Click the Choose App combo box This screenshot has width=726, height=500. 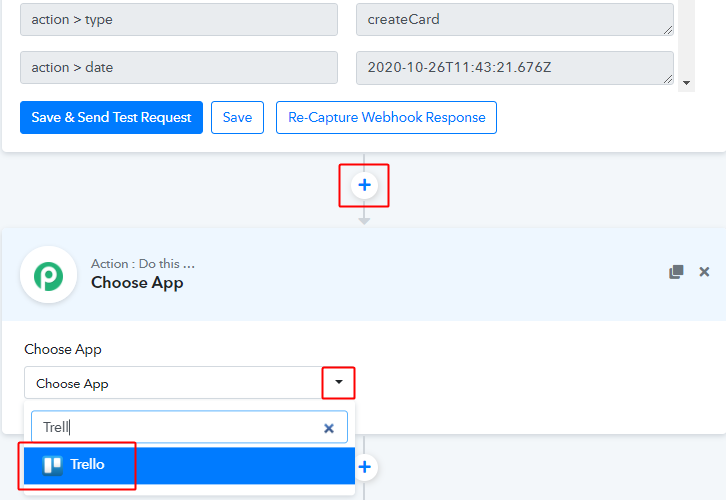(x=189, y=383)
